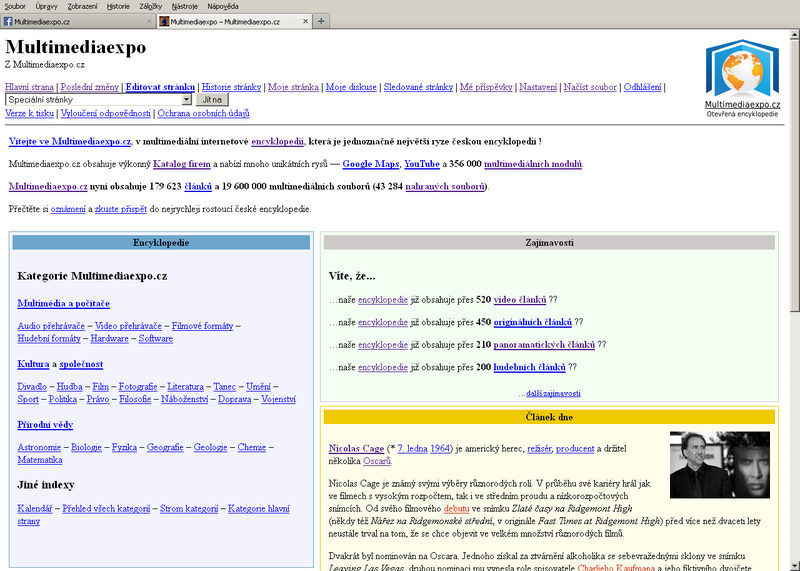Open the Matematika link
Screen dimensions: 800x571
click(40, 460)
